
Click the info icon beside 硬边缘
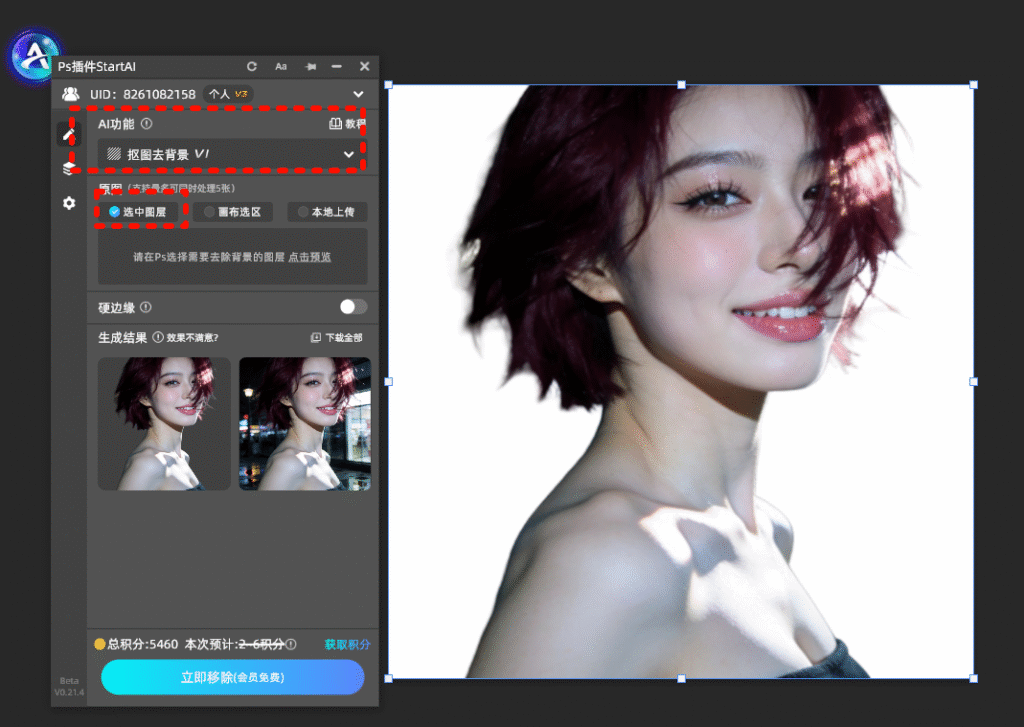pyautogui.click(x=146, y=307)
